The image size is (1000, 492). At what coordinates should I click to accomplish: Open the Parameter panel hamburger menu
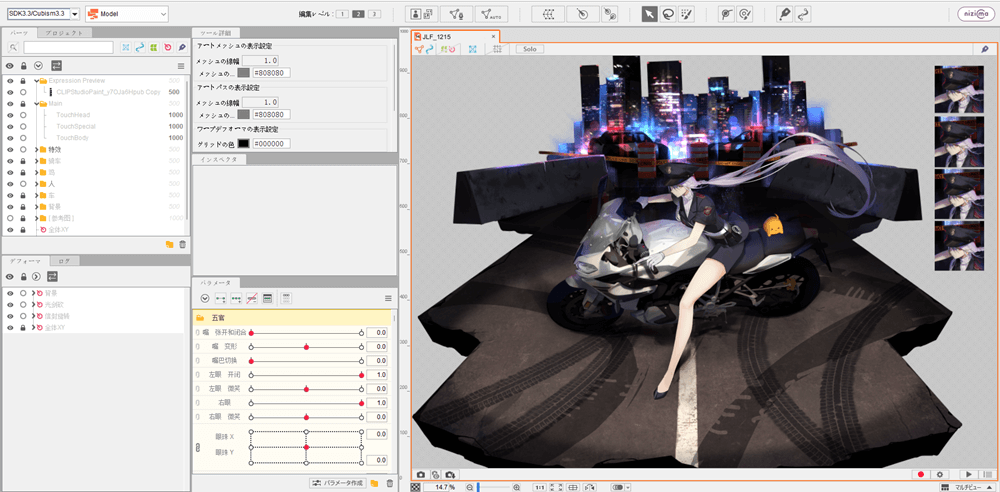tap(388, 298)
